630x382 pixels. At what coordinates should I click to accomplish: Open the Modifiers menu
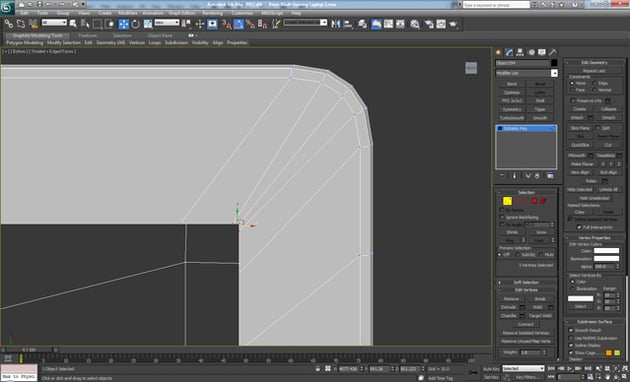pos(128,13)
